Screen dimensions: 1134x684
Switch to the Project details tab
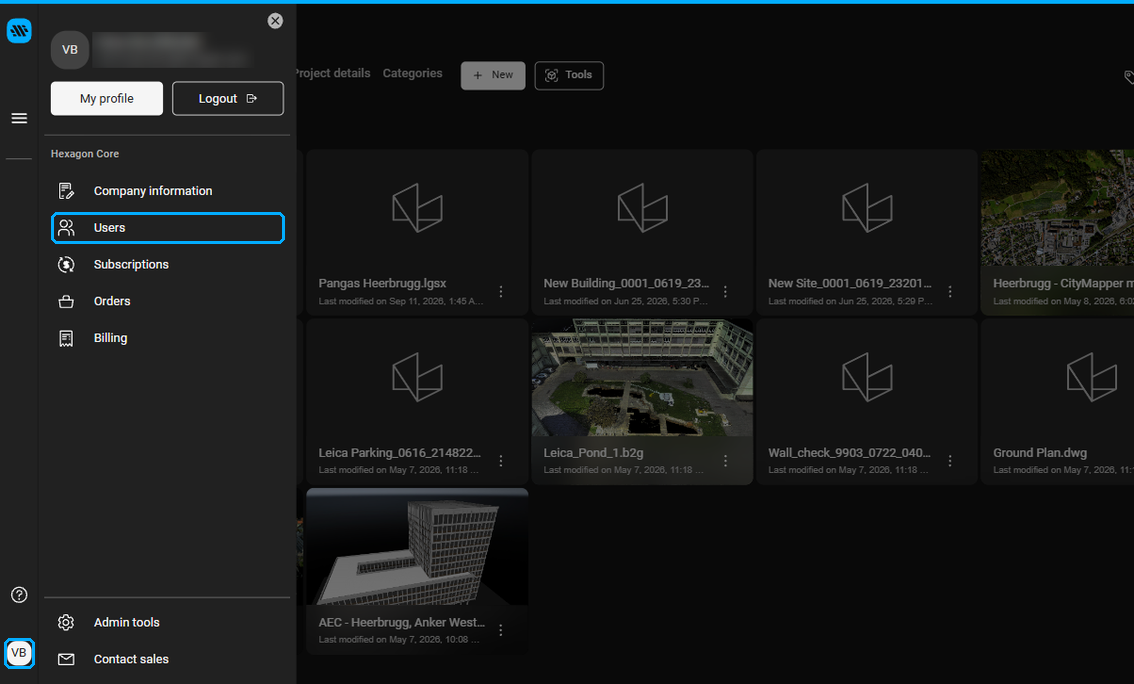pyautogui.click(x=333, y=73)
